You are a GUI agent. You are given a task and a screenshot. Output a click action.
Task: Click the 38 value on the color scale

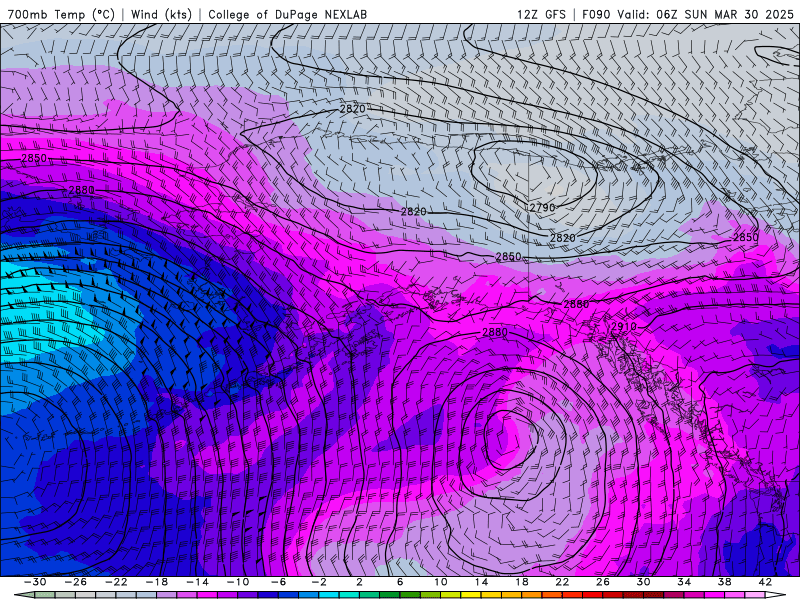pos(724,582)
